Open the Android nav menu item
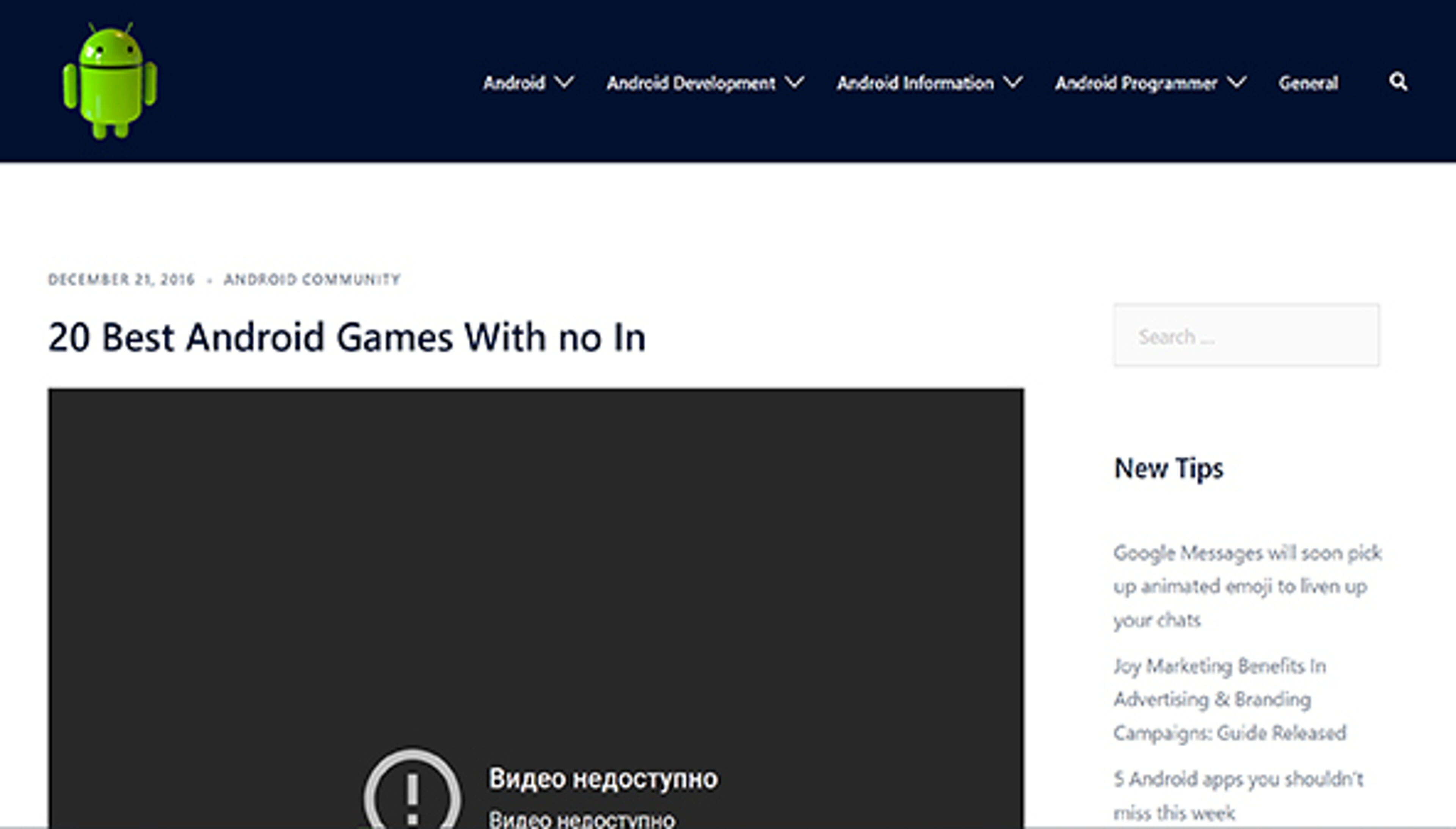Viewport: 1456px width, 829px height. 514,83
